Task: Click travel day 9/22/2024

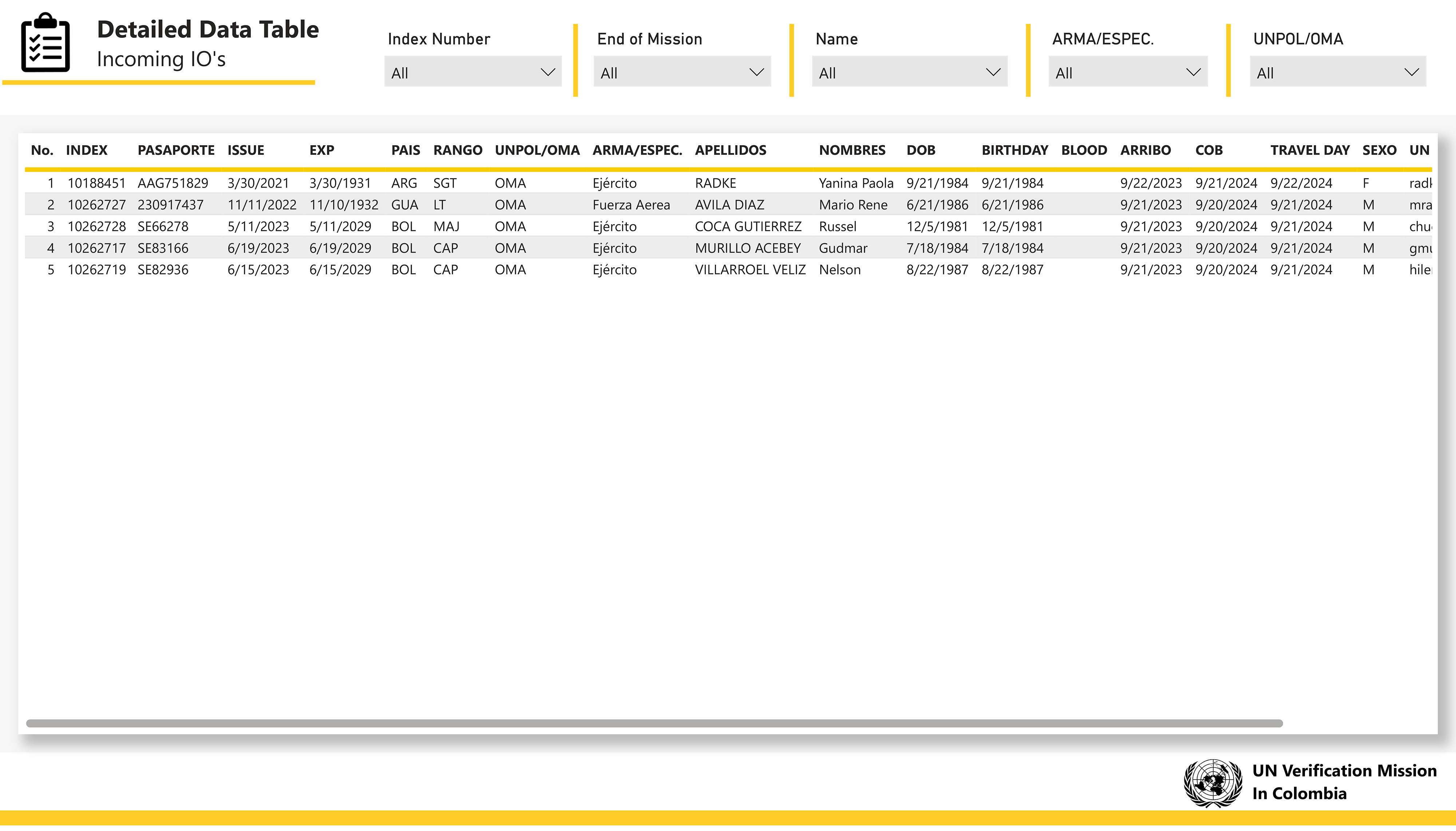Action: 1301,183
